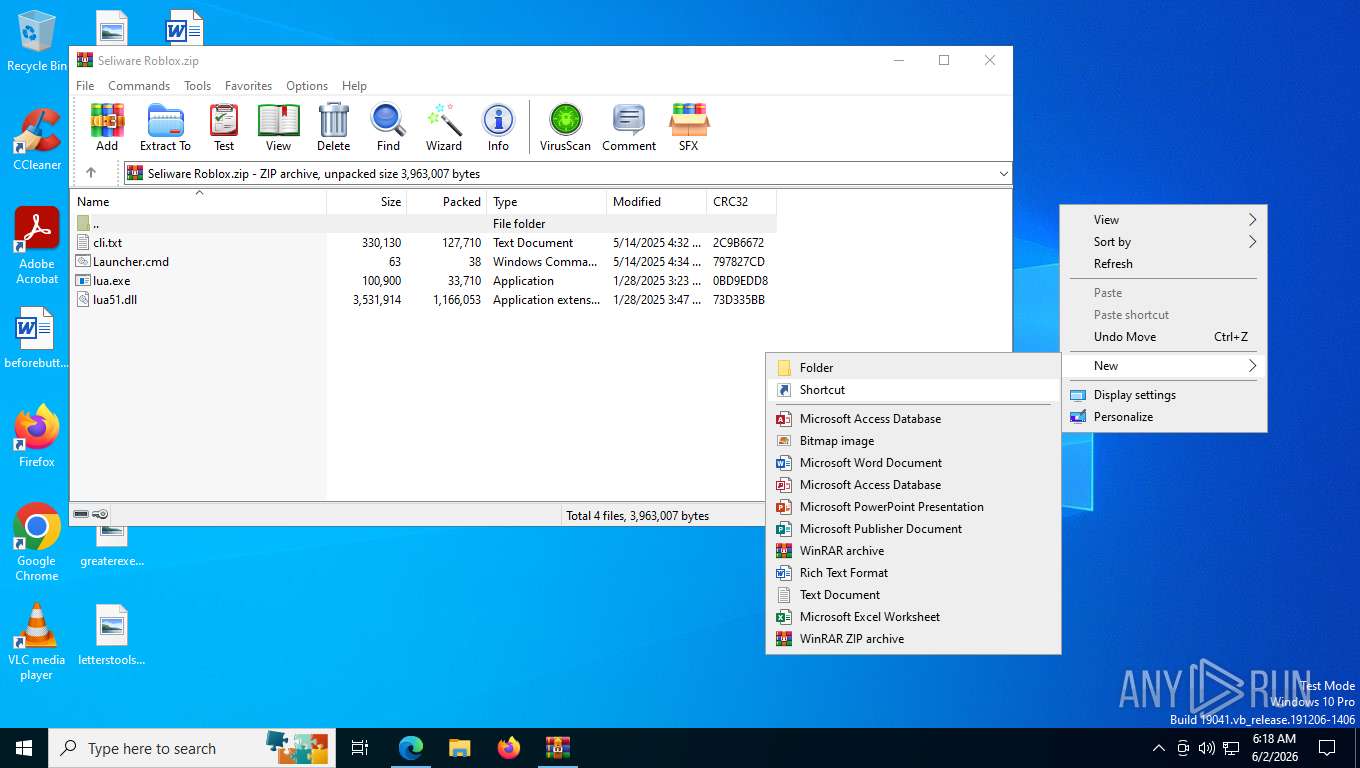This screenshot has height=768, width=1360.
Task: Open the File menu
Action: click(x=86, y=86)
